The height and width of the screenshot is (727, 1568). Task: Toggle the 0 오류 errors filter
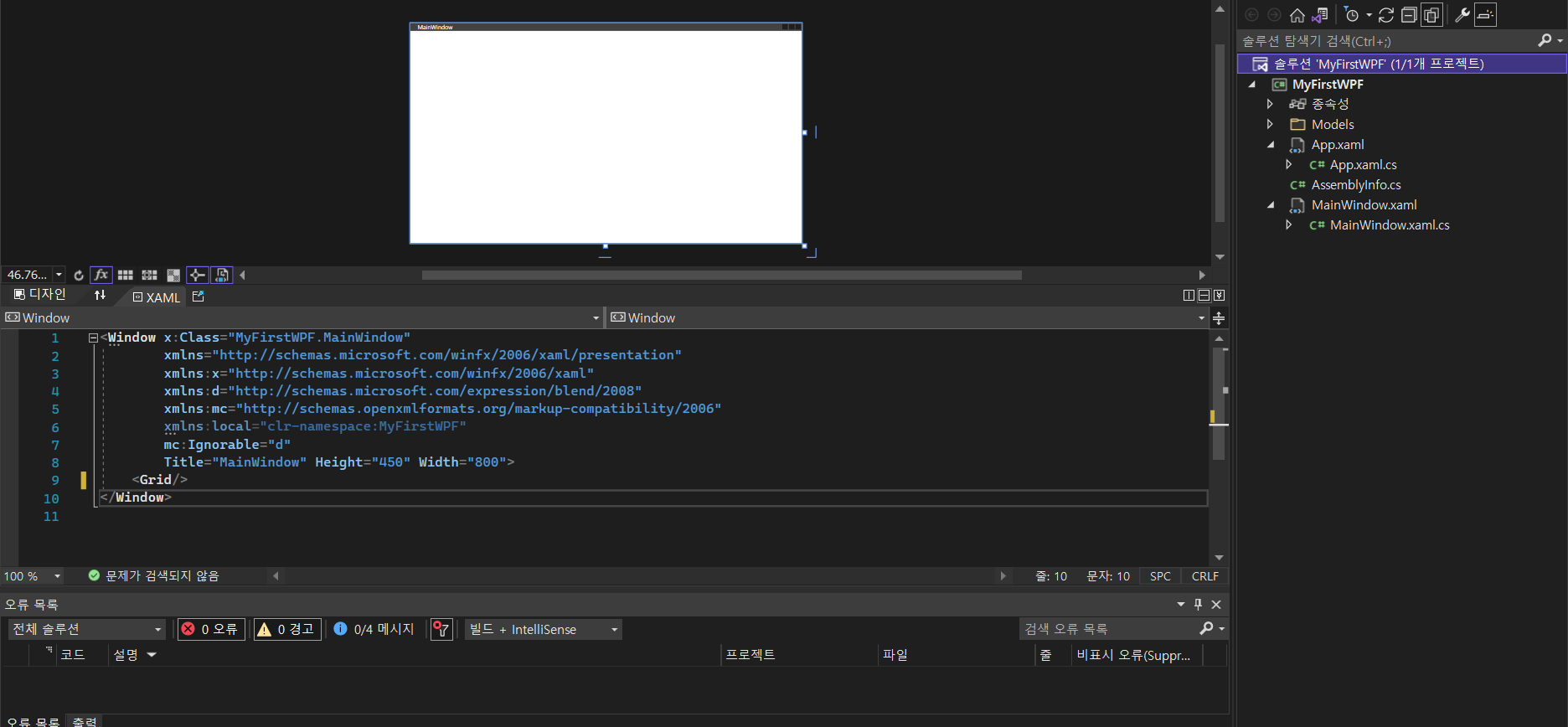pyautogui.click(x=211, y=629)
